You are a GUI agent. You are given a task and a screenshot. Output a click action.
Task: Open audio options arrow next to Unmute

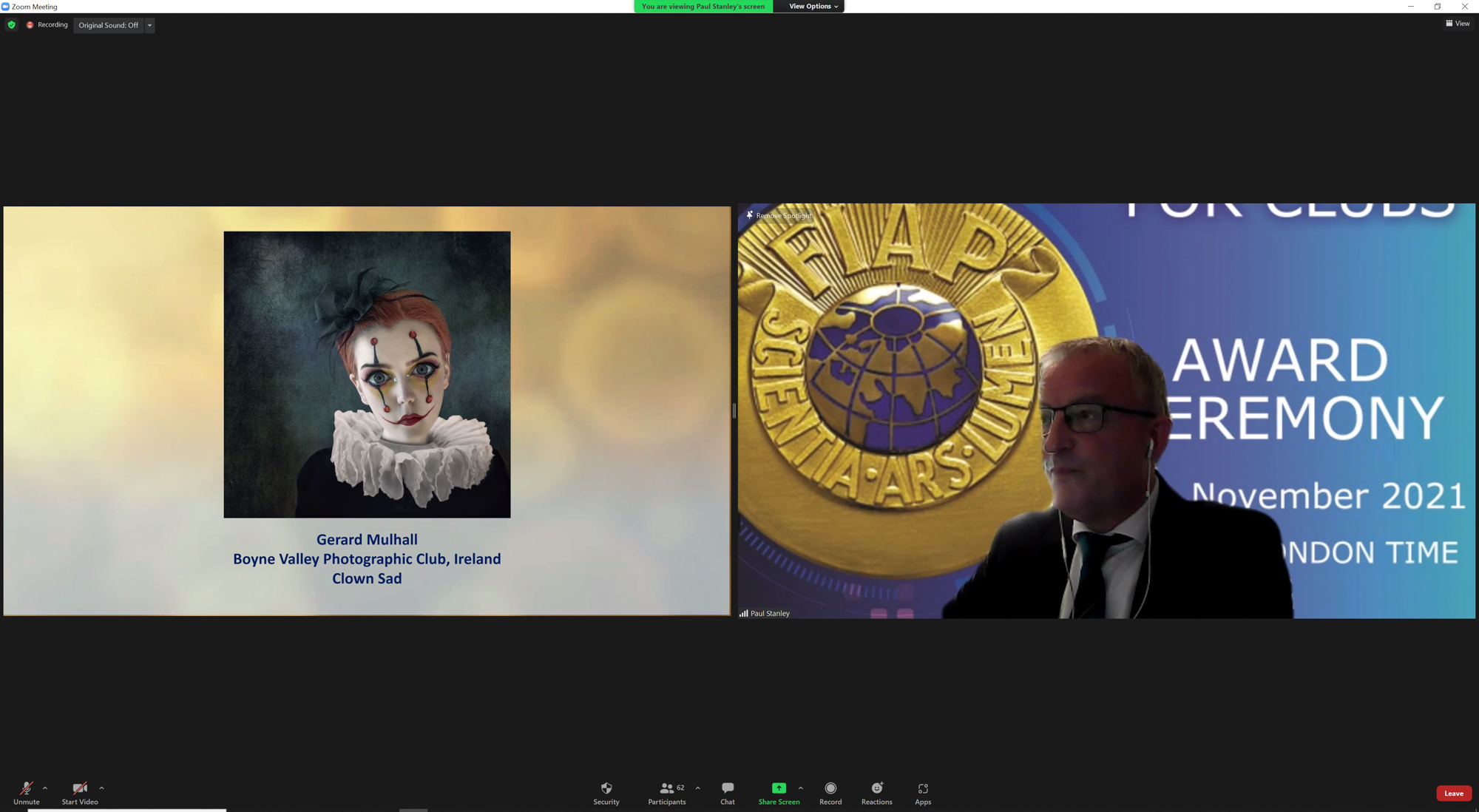coord(45,788)
